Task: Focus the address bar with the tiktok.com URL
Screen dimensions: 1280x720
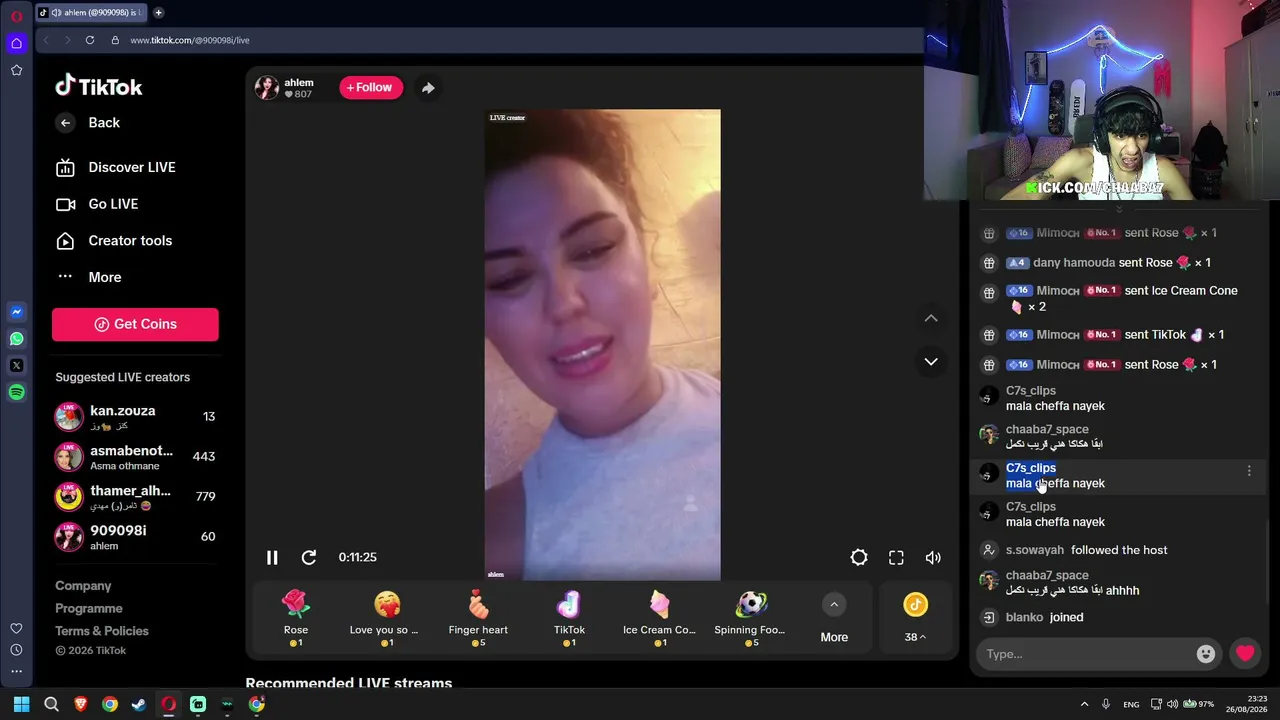Action: pos(190,40)
